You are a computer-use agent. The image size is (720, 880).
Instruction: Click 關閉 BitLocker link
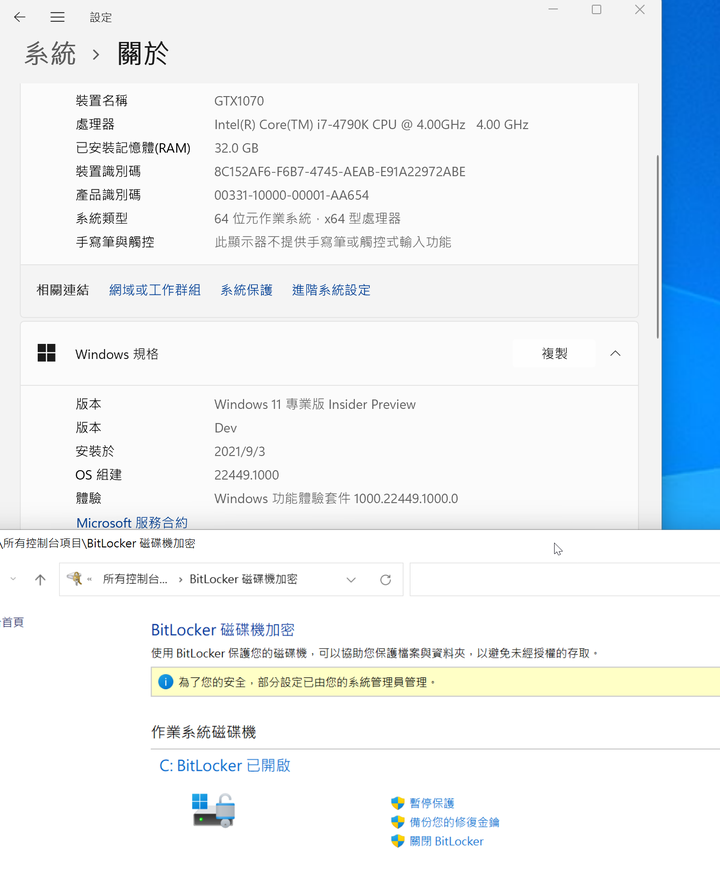(x=446, y=841)
